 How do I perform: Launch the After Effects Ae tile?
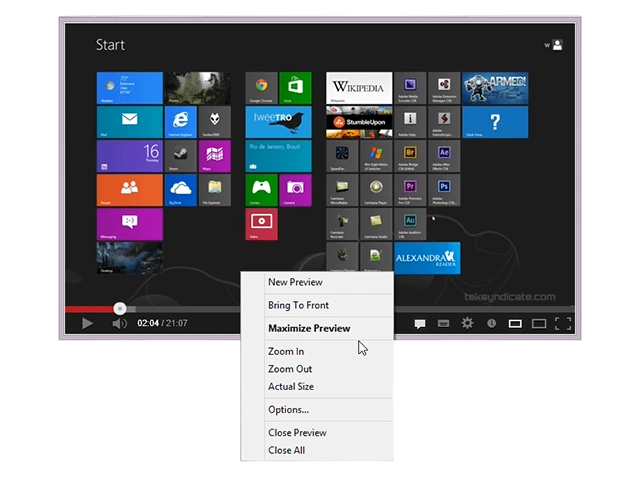tap(444, 156)
